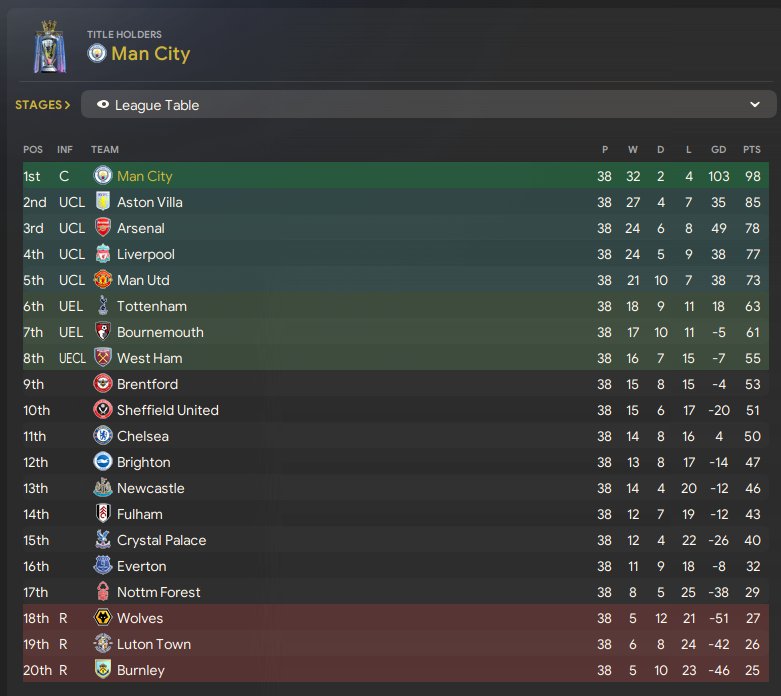Click the Tottenham club badge

coord(103,306)
